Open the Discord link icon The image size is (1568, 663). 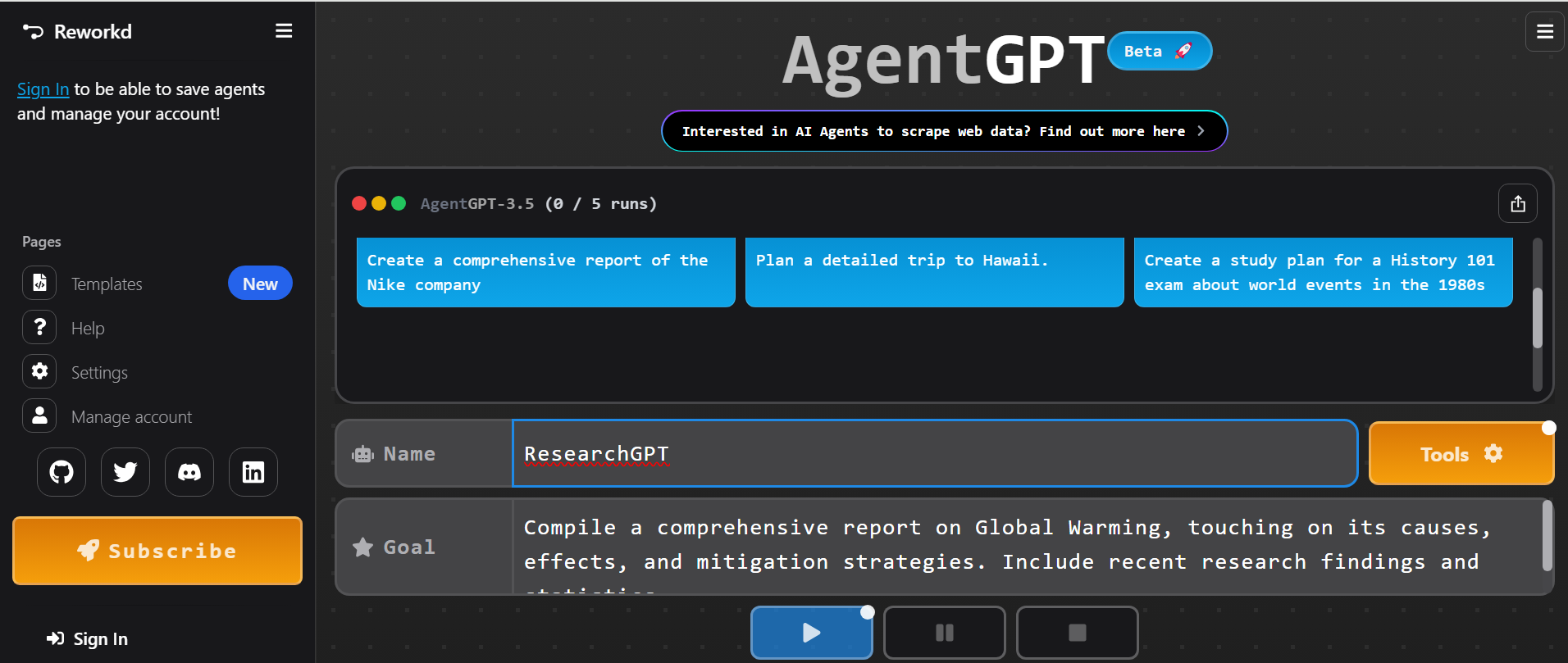[189, 472]
